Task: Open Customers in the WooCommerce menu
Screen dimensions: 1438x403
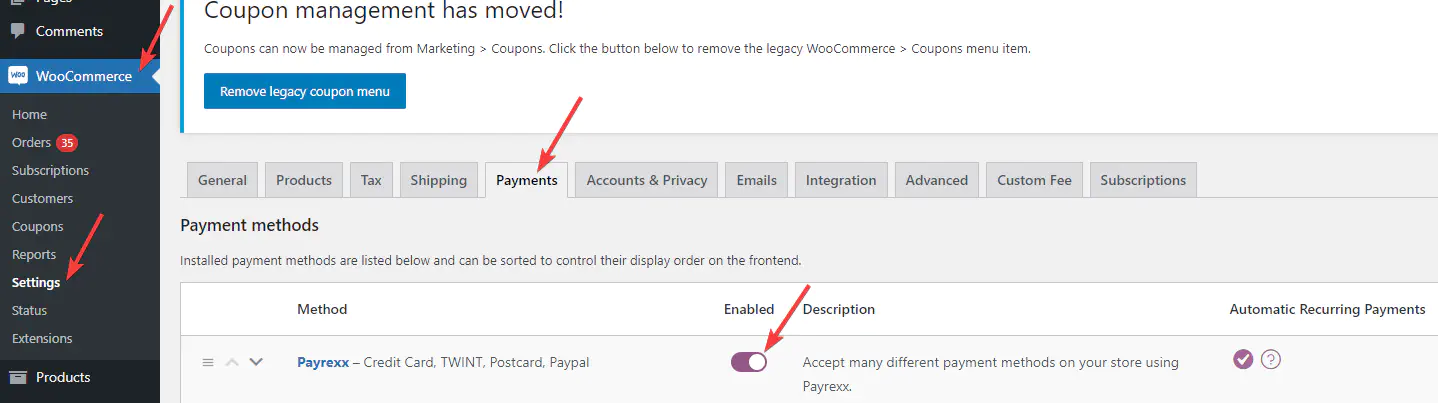Action: pos(42,198)
